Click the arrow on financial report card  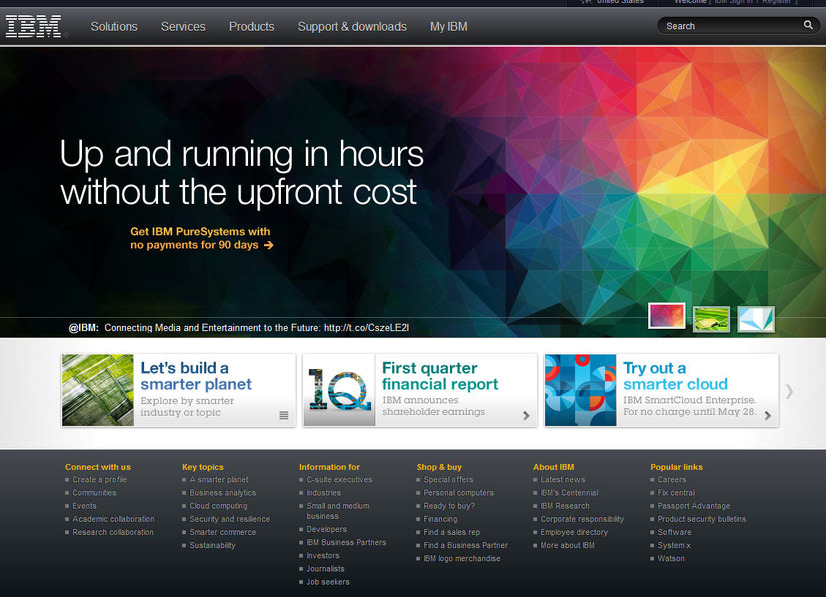(526, 415)
